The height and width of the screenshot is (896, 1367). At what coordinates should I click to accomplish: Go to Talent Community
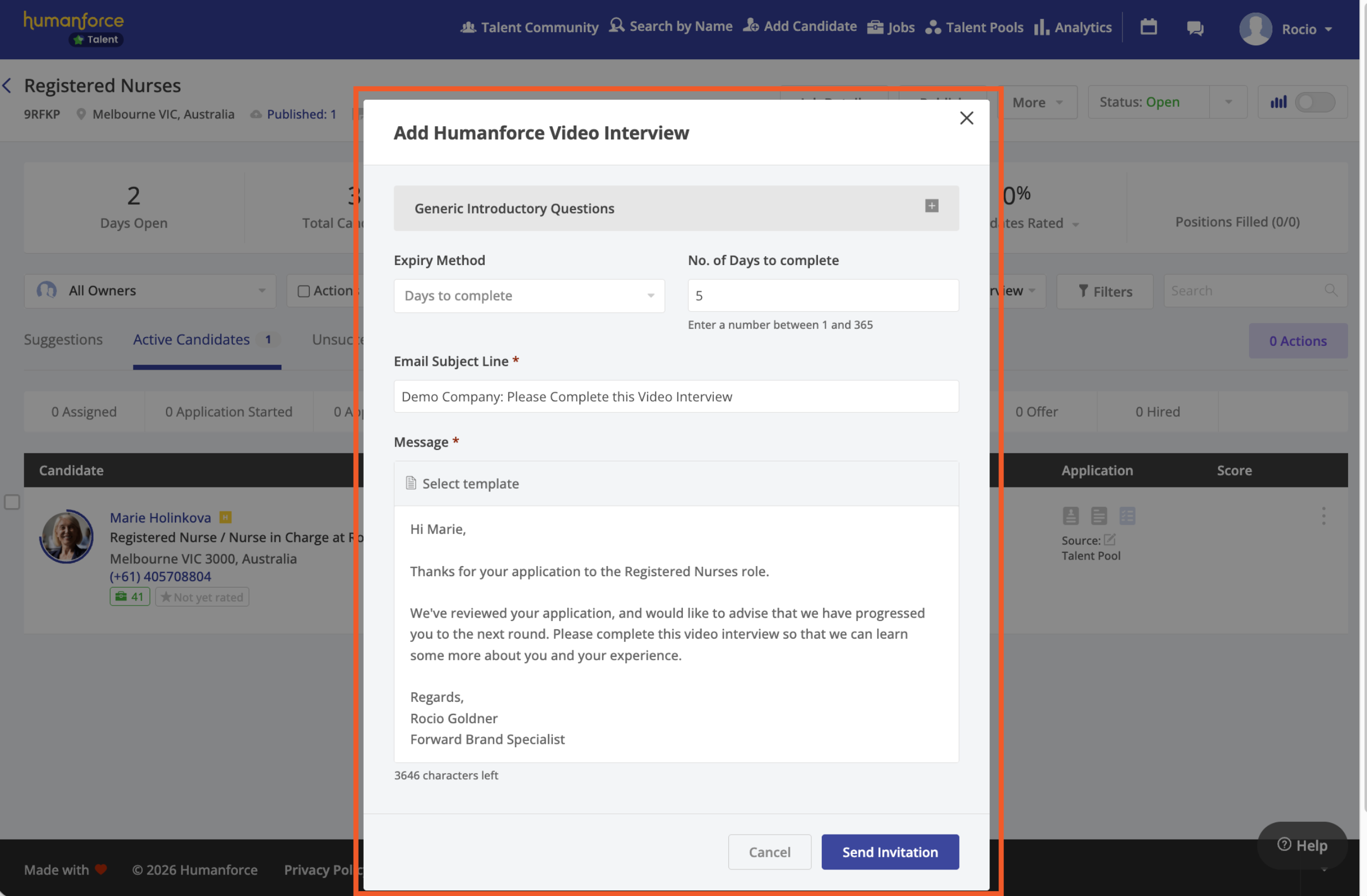point(529,27)
